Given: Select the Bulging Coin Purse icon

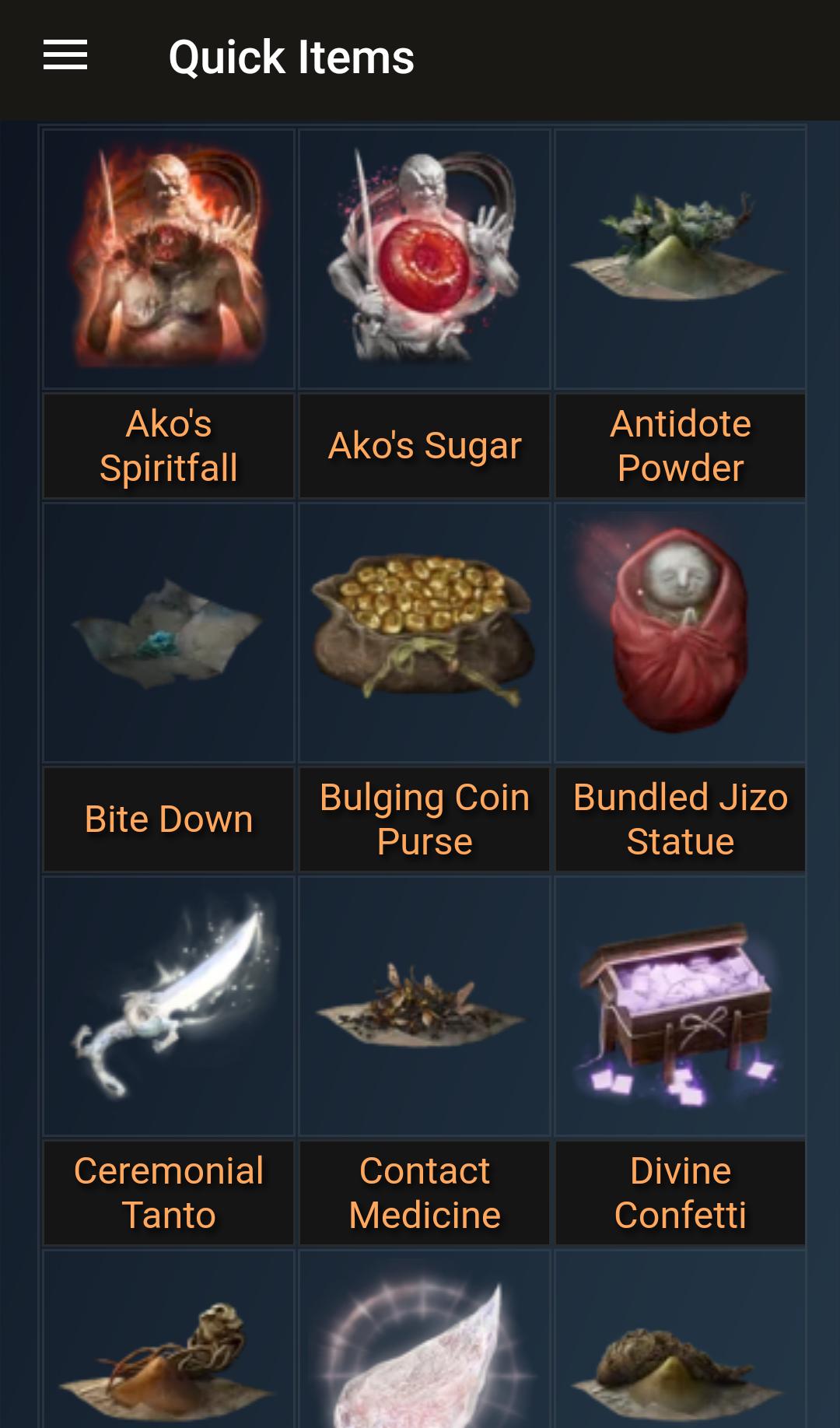Looking at the screenshot, I should (x=425, y=632).
